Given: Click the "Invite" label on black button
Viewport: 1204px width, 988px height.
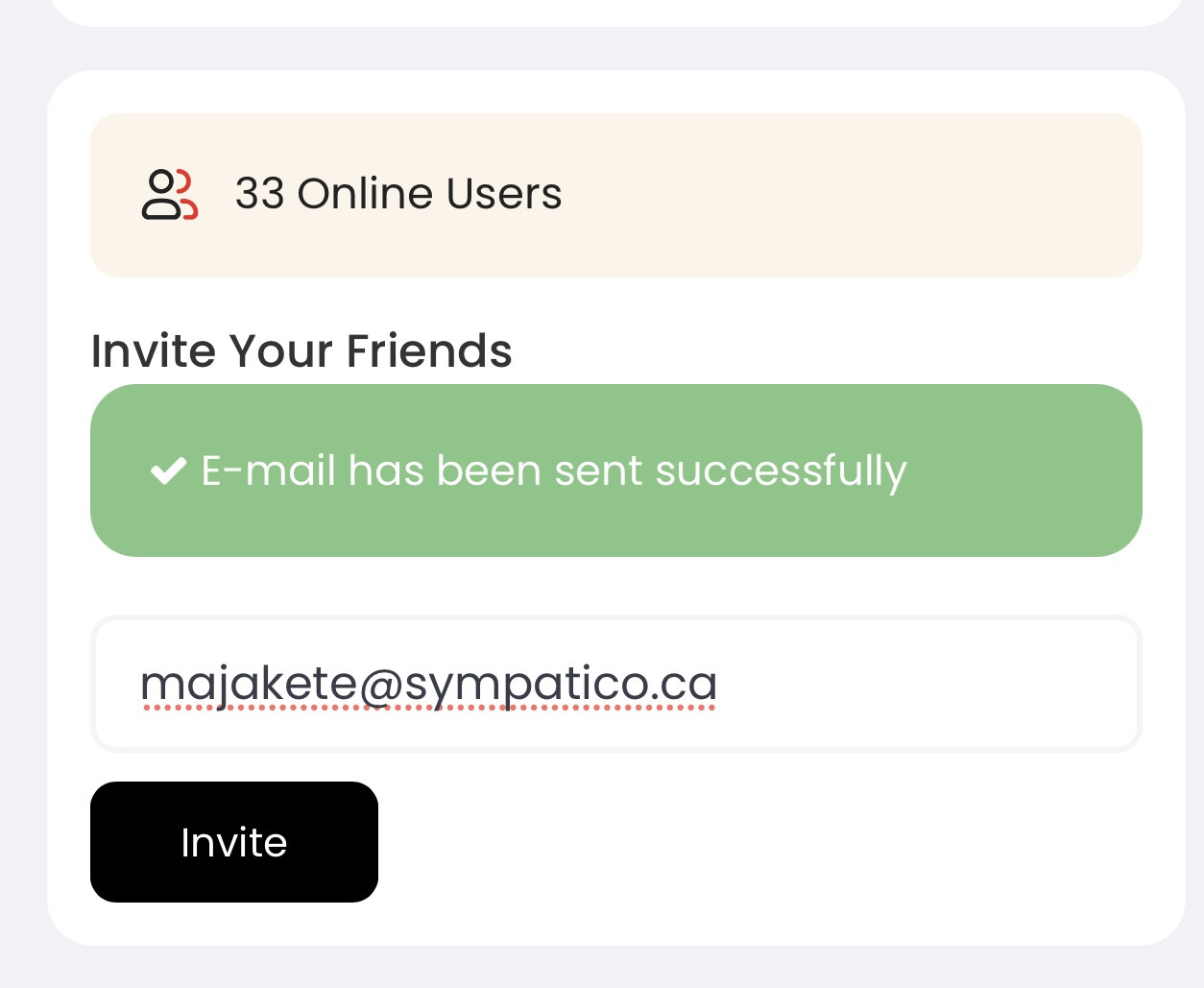Looking at the screenshot, I should (x=234, y=842).
